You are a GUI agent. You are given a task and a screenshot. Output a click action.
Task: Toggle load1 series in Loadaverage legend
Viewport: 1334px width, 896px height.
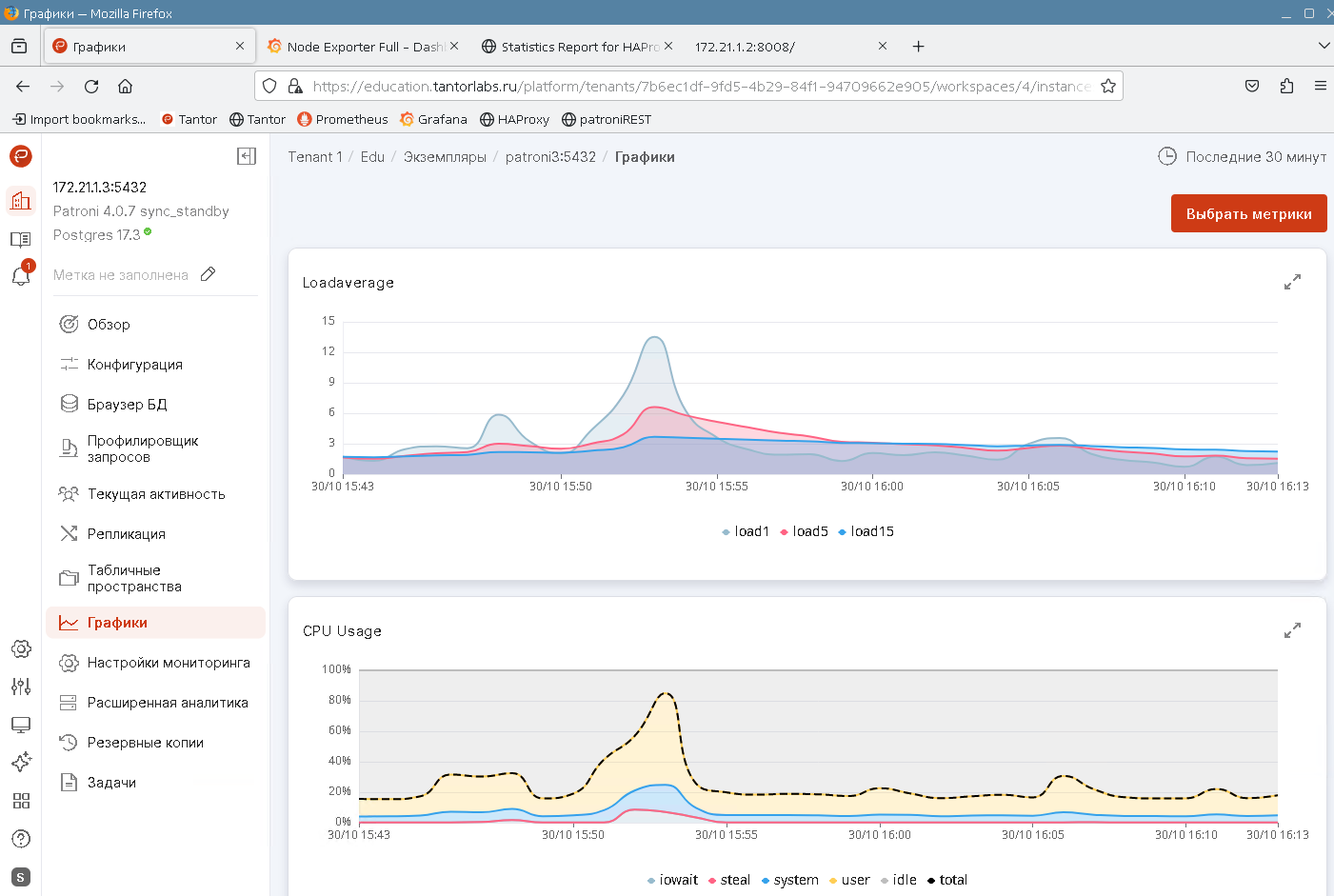[x=746, y=531]
